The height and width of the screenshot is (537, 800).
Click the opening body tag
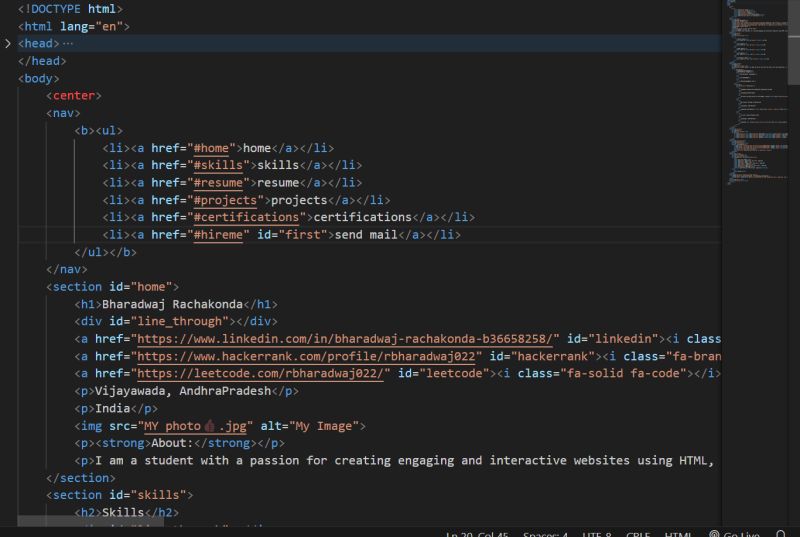click(38, 79)
